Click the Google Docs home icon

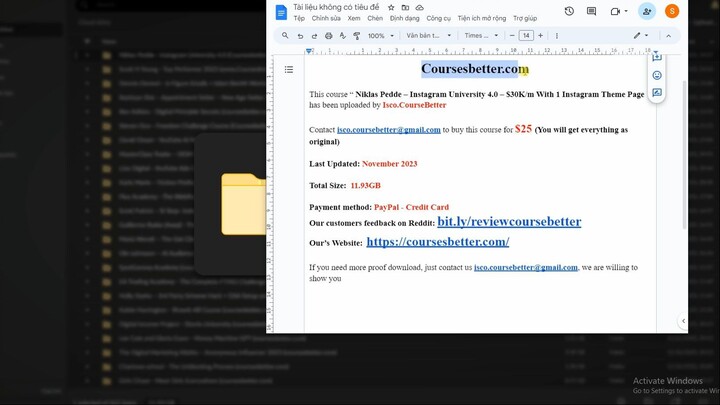coord(281,12)
